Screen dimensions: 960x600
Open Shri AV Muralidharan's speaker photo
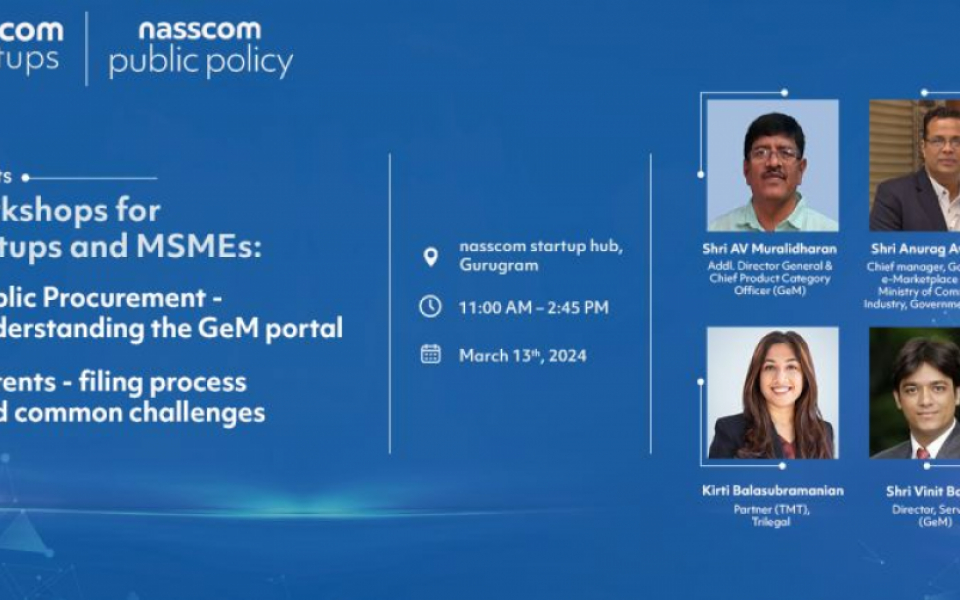tap(773, 165)
